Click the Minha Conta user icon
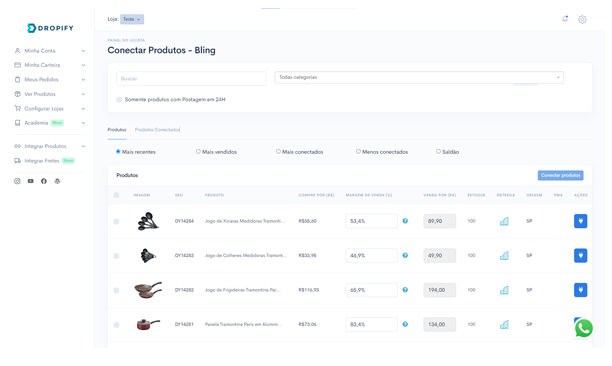 17,51
